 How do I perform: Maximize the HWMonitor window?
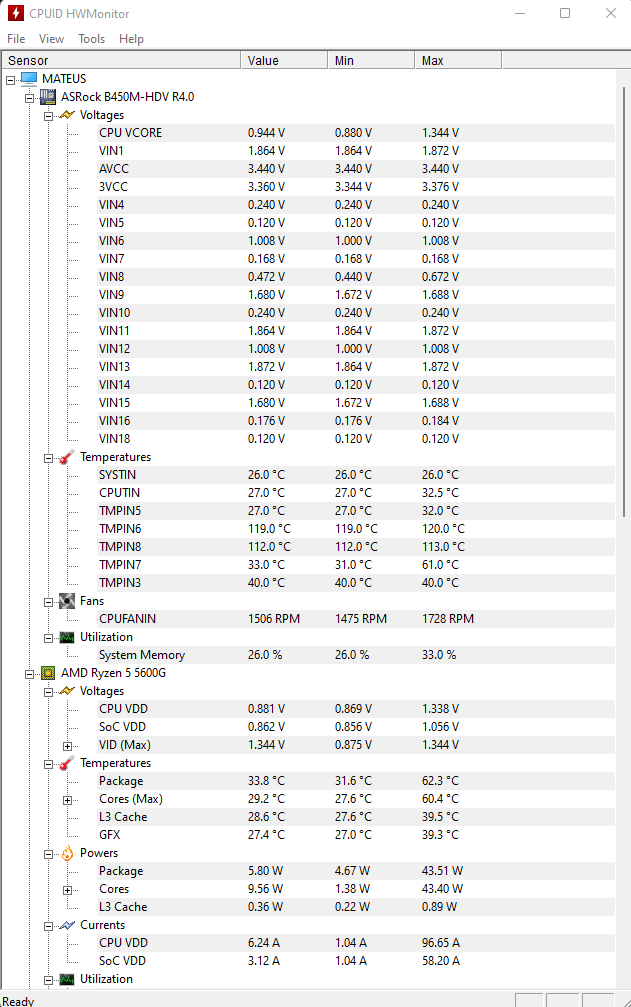coord(565,13)
